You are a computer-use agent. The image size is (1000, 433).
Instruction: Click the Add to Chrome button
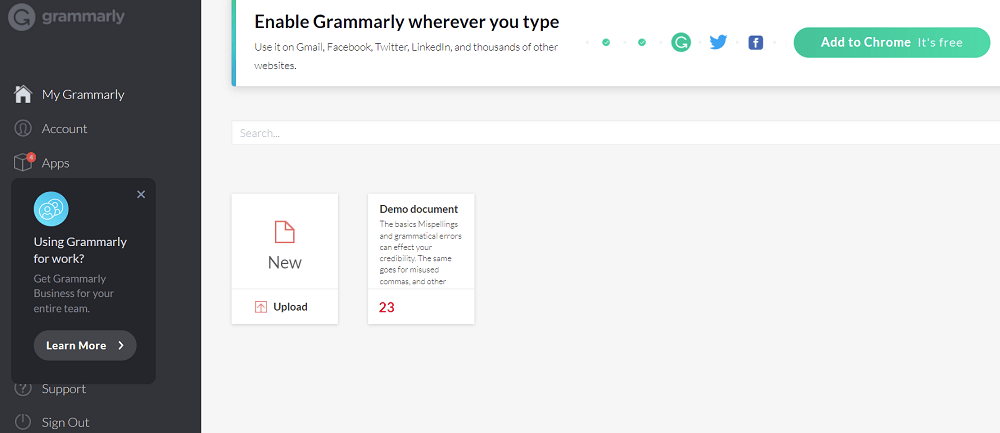(892, 43)
